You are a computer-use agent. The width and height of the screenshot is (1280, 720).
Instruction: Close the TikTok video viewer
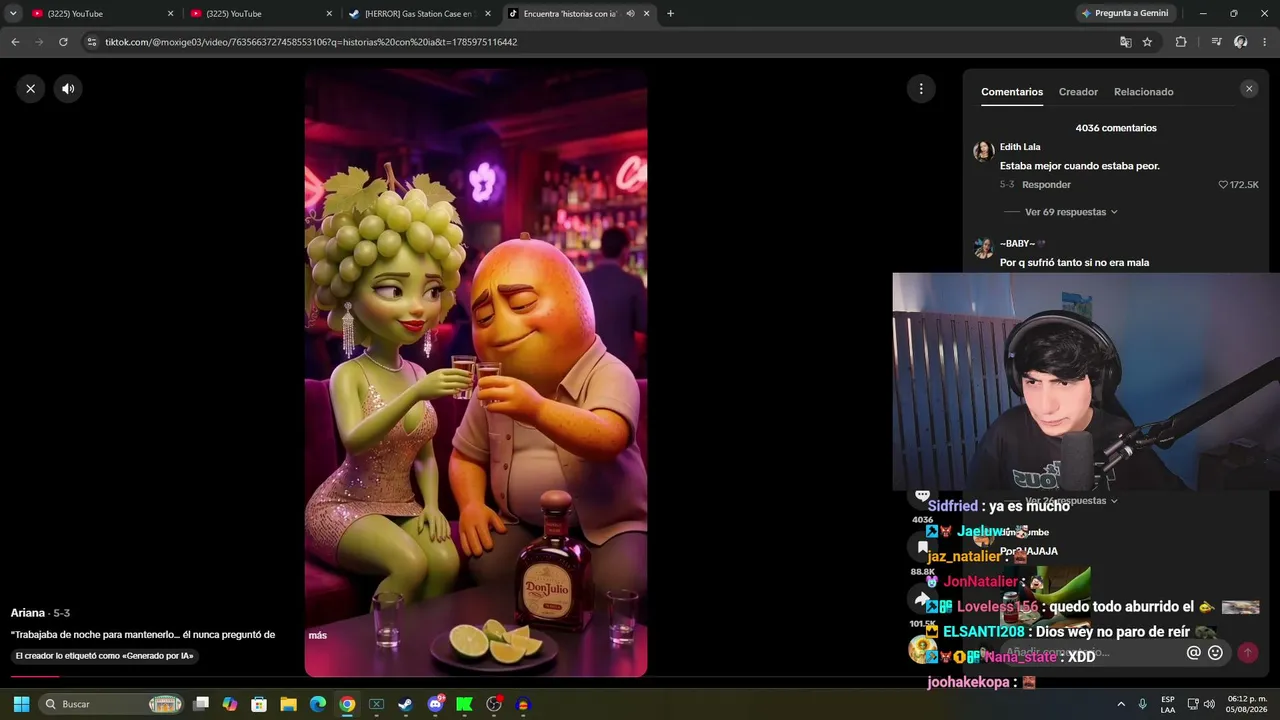(30, 89)
